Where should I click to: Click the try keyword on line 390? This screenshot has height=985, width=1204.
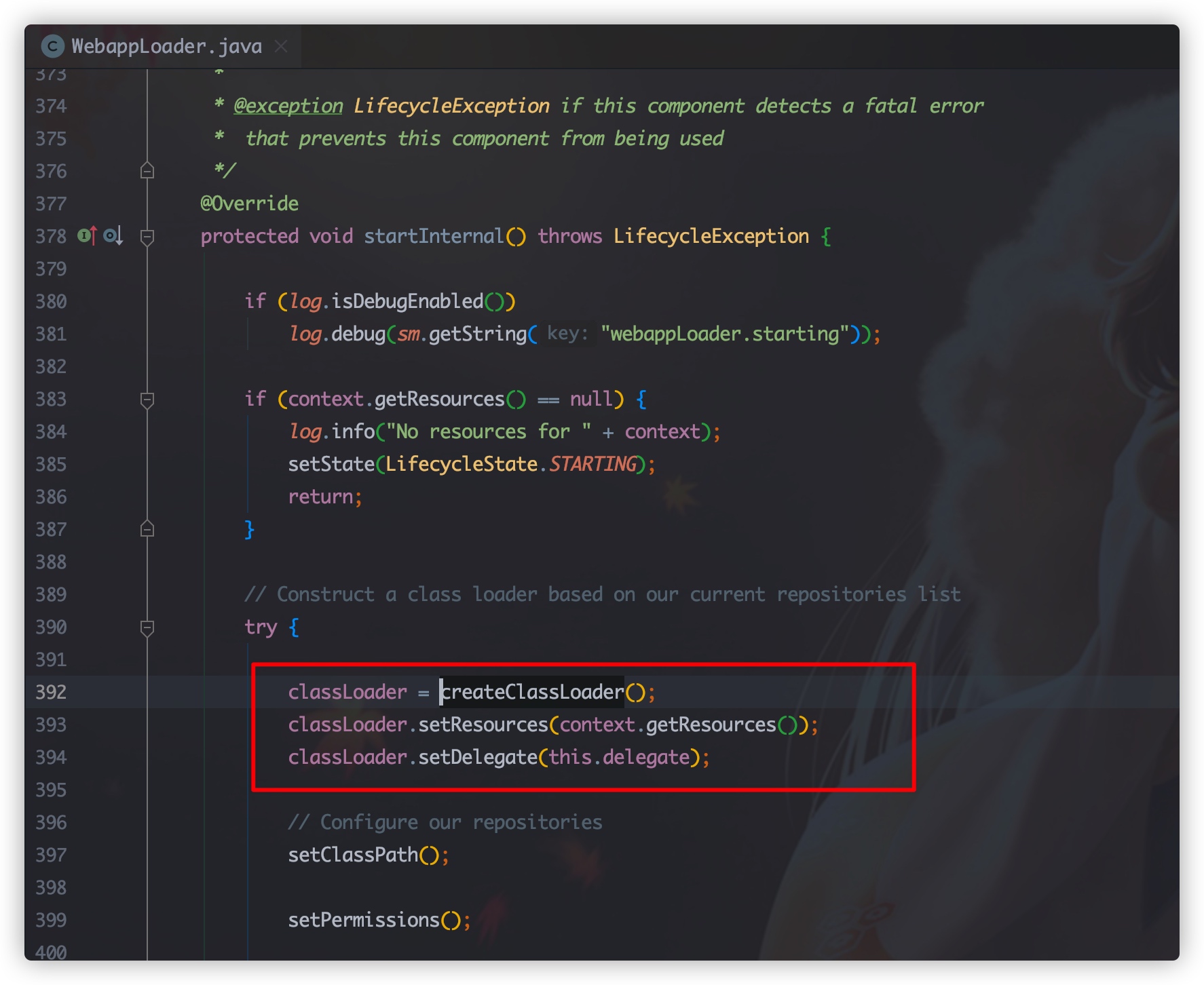(x=261, y=627)
